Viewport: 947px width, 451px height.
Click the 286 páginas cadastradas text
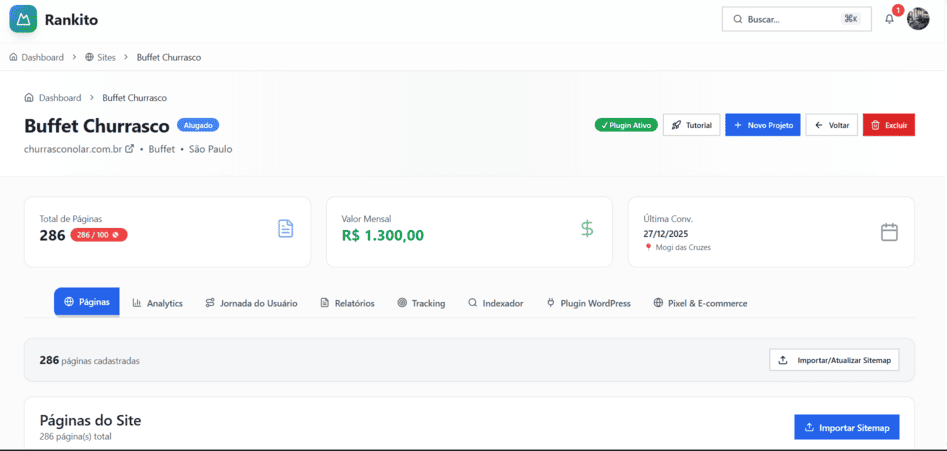tap(89, 360)
